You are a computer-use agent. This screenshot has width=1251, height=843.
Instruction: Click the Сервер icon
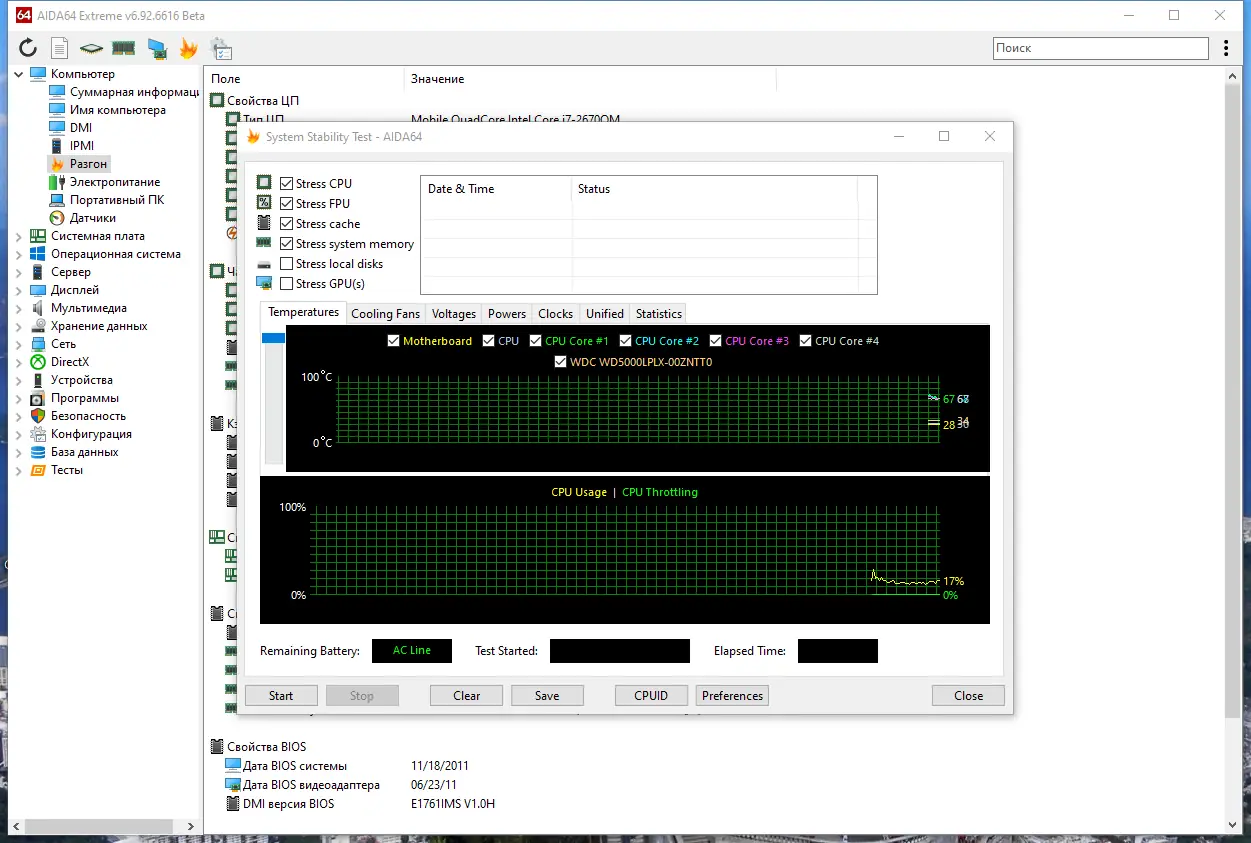point(38,272)
